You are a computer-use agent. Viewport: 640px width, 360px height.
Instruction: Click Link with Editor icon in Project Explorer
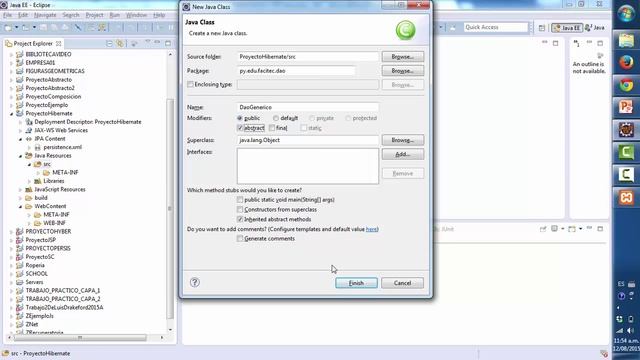pyautogui.click(x=120, y=43)
